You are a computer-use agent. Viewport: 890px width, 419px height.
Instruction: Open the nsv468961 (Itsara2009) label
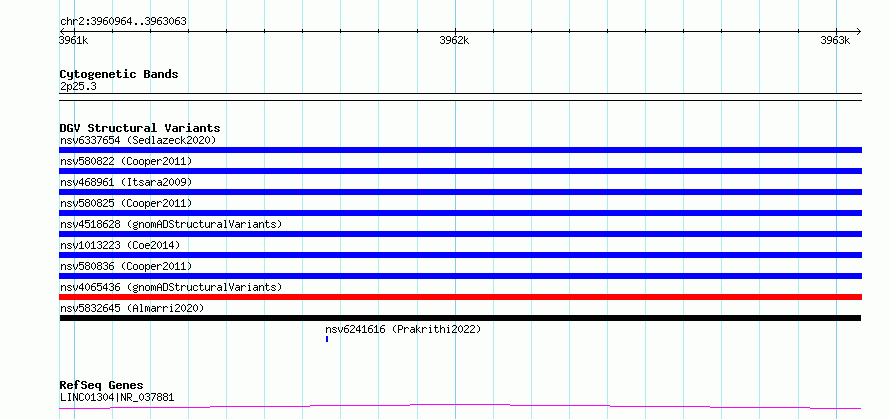126,182
